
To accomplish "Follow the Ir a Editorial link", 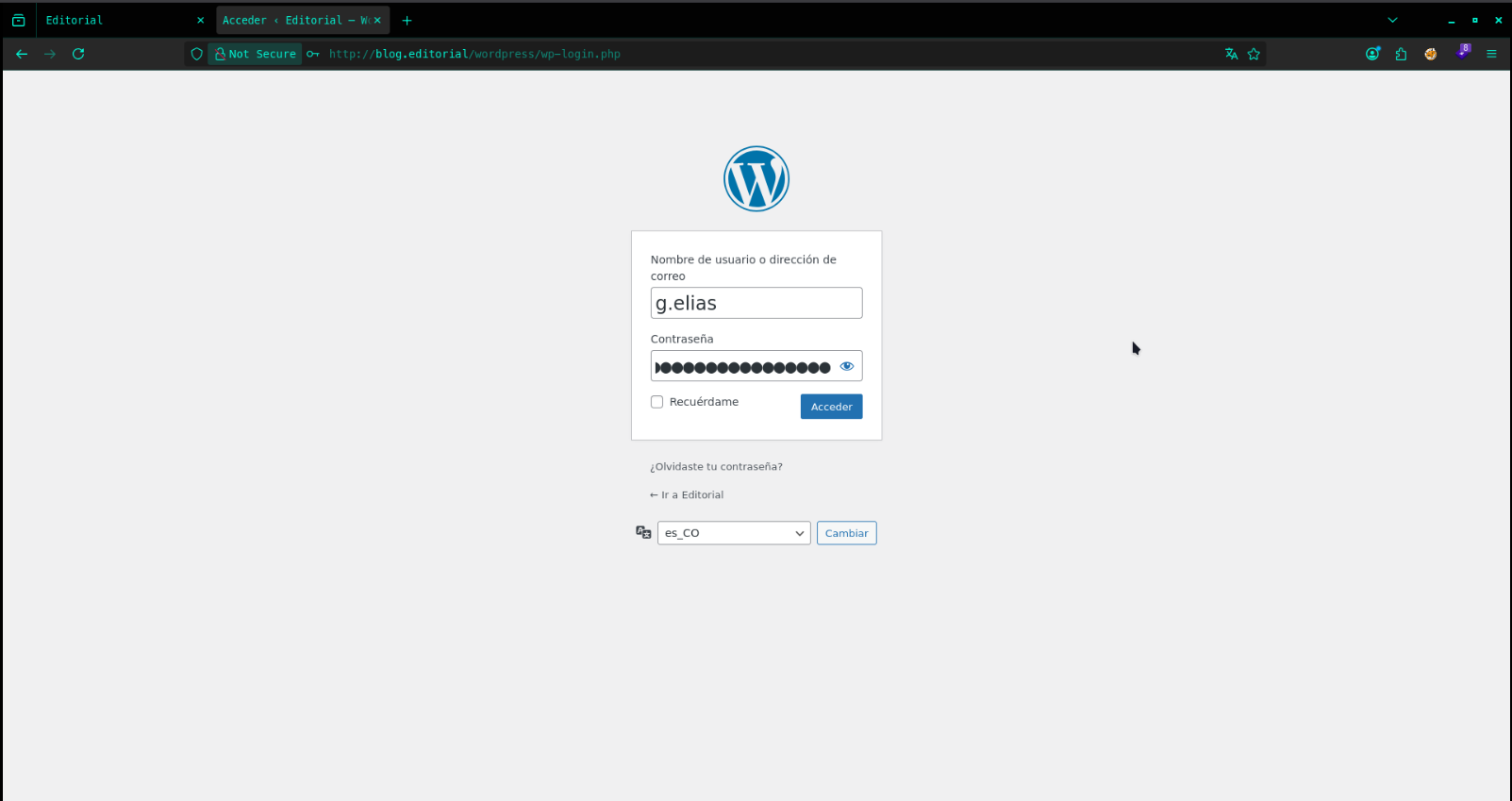I will [687, 495].
